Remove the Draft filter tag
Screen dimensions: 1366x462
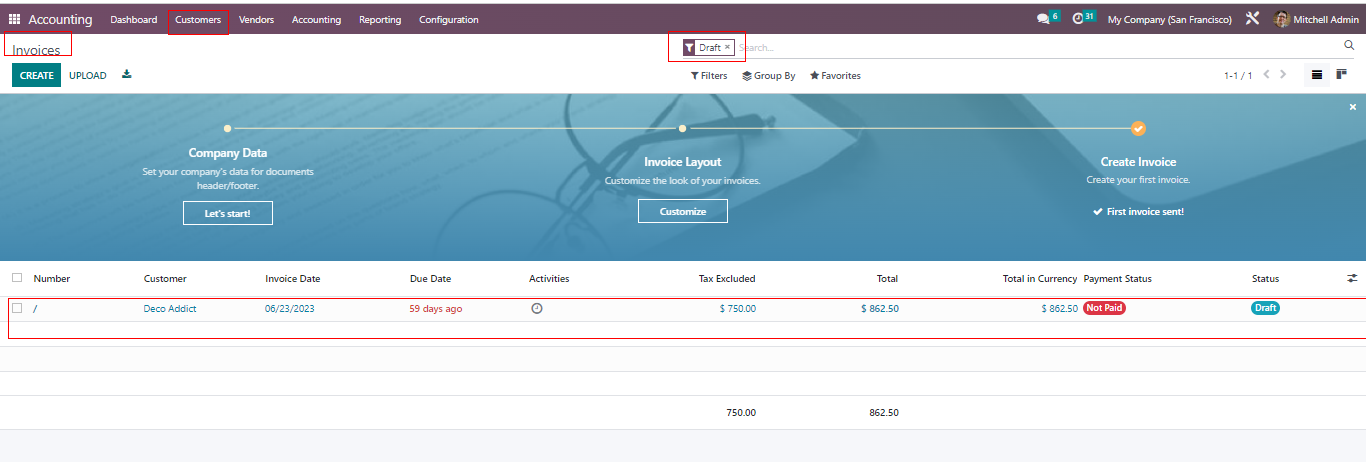[x=727, y=47]
